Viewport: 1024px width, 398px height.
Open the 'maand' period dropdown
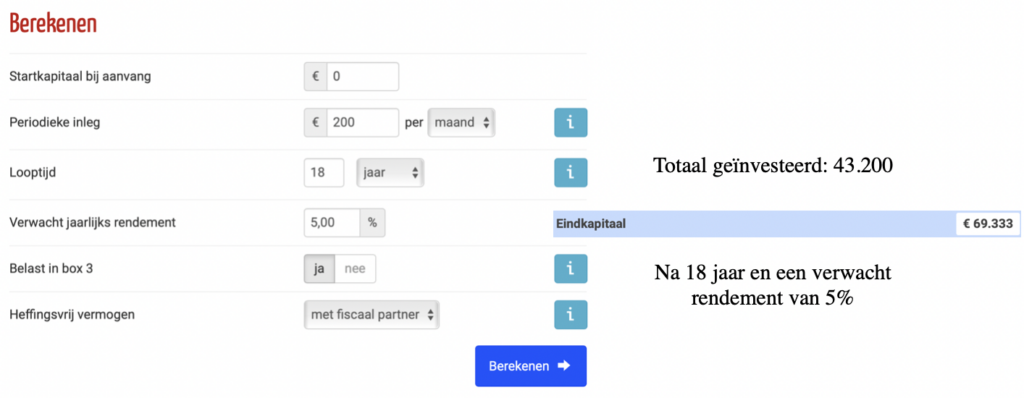(461, 122)
